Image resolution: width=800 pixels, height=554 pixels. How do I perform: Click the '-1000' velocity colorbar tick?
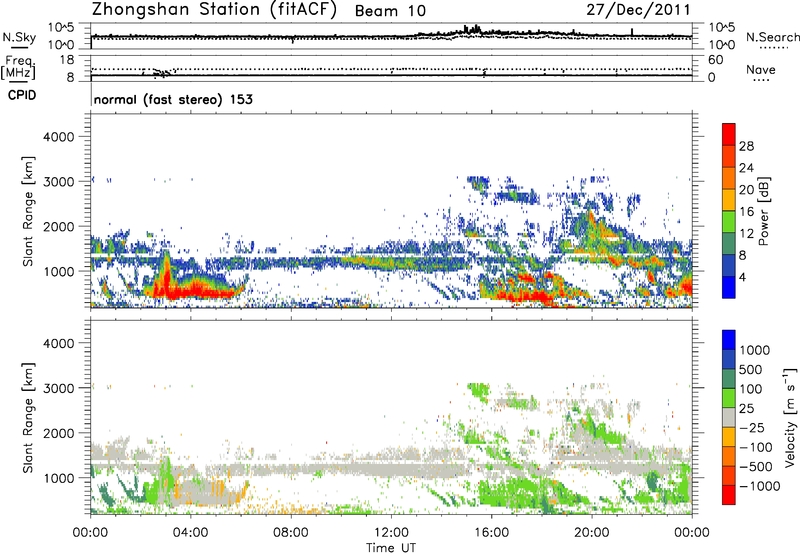click(x=760, y=486)
